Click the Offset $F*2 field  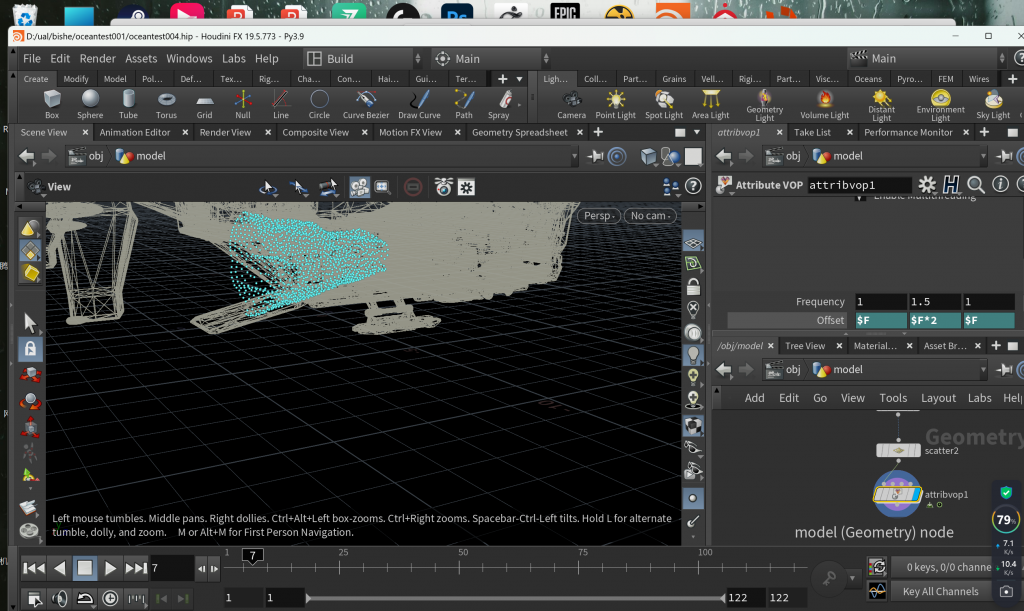pos(935,321)
